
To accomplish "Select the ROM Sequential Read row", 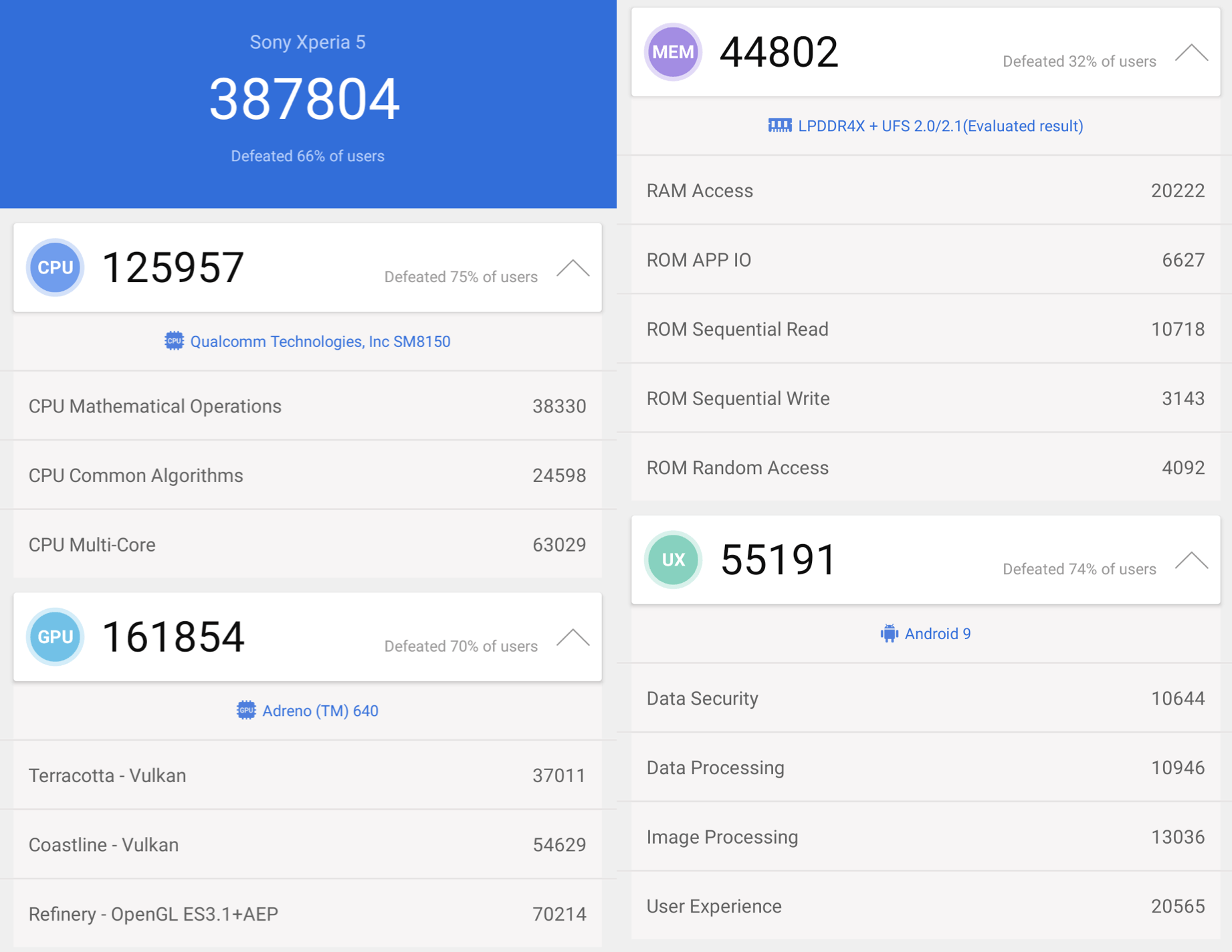I will 926,329.
